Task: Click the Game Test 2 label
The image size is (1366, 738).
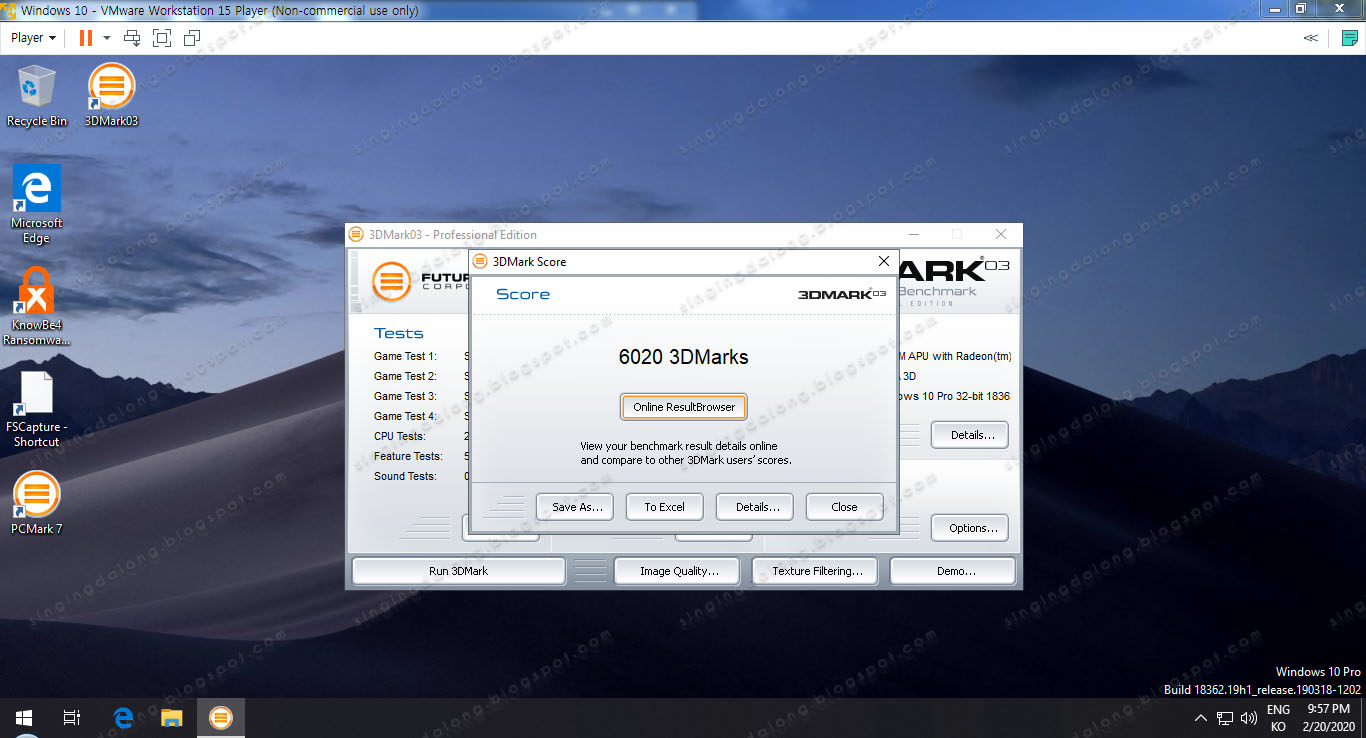Action: 405,376
